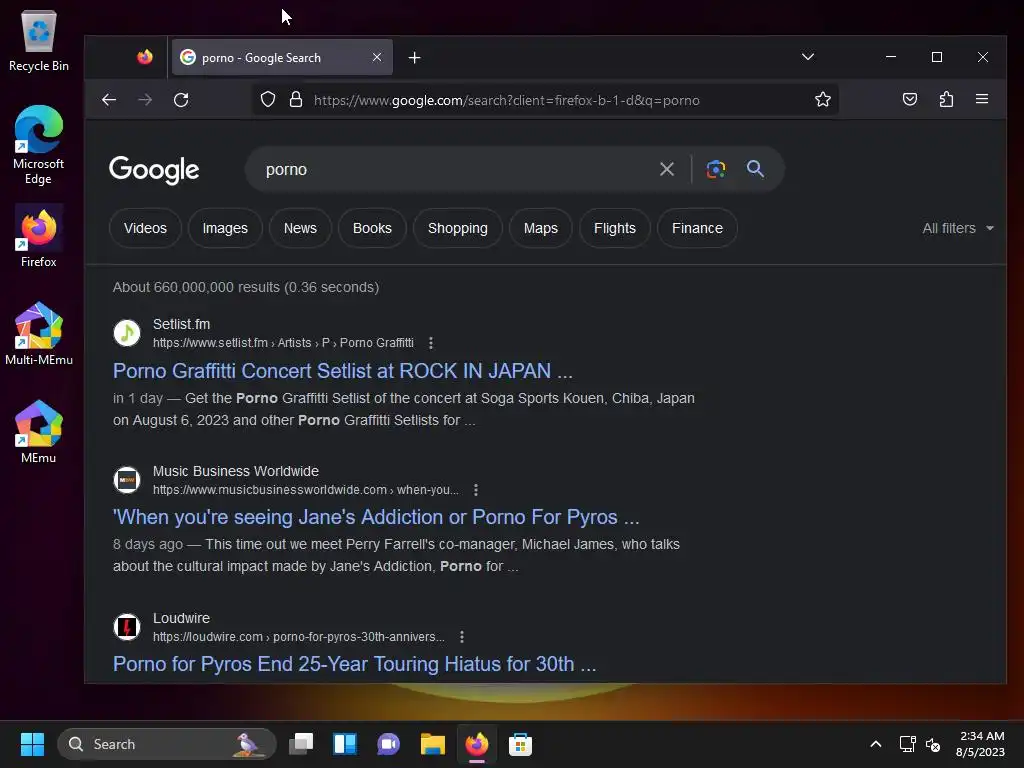Viewport: 1024px width, 768px height.
Task: Click the loudwire.com URL text
Action: pos(298,637)
